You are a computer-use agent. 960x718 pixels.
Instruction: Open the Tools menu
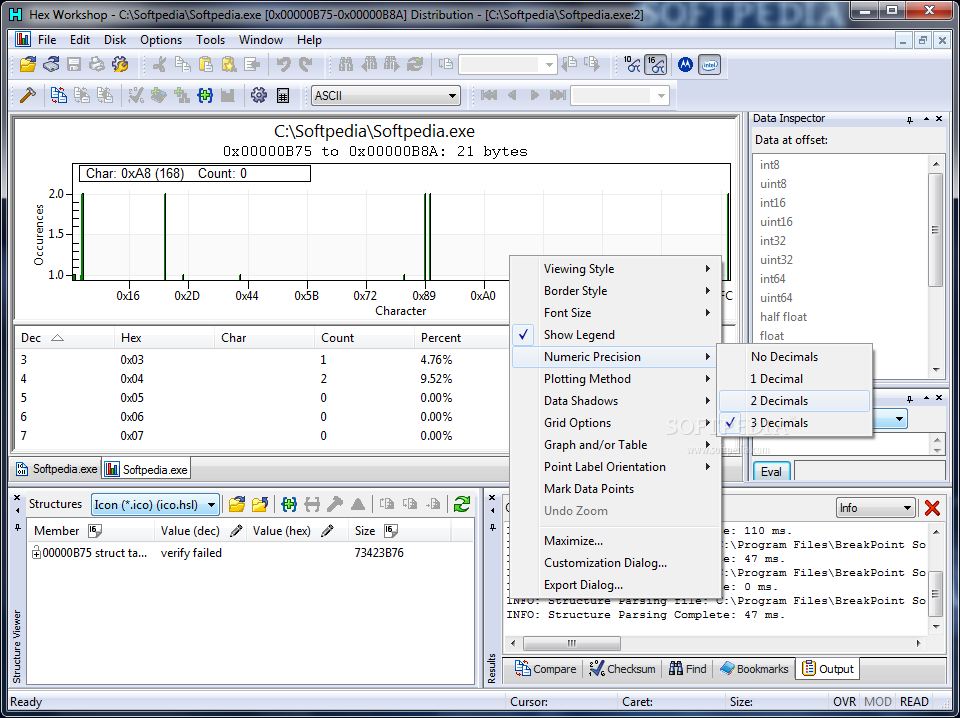210,40
